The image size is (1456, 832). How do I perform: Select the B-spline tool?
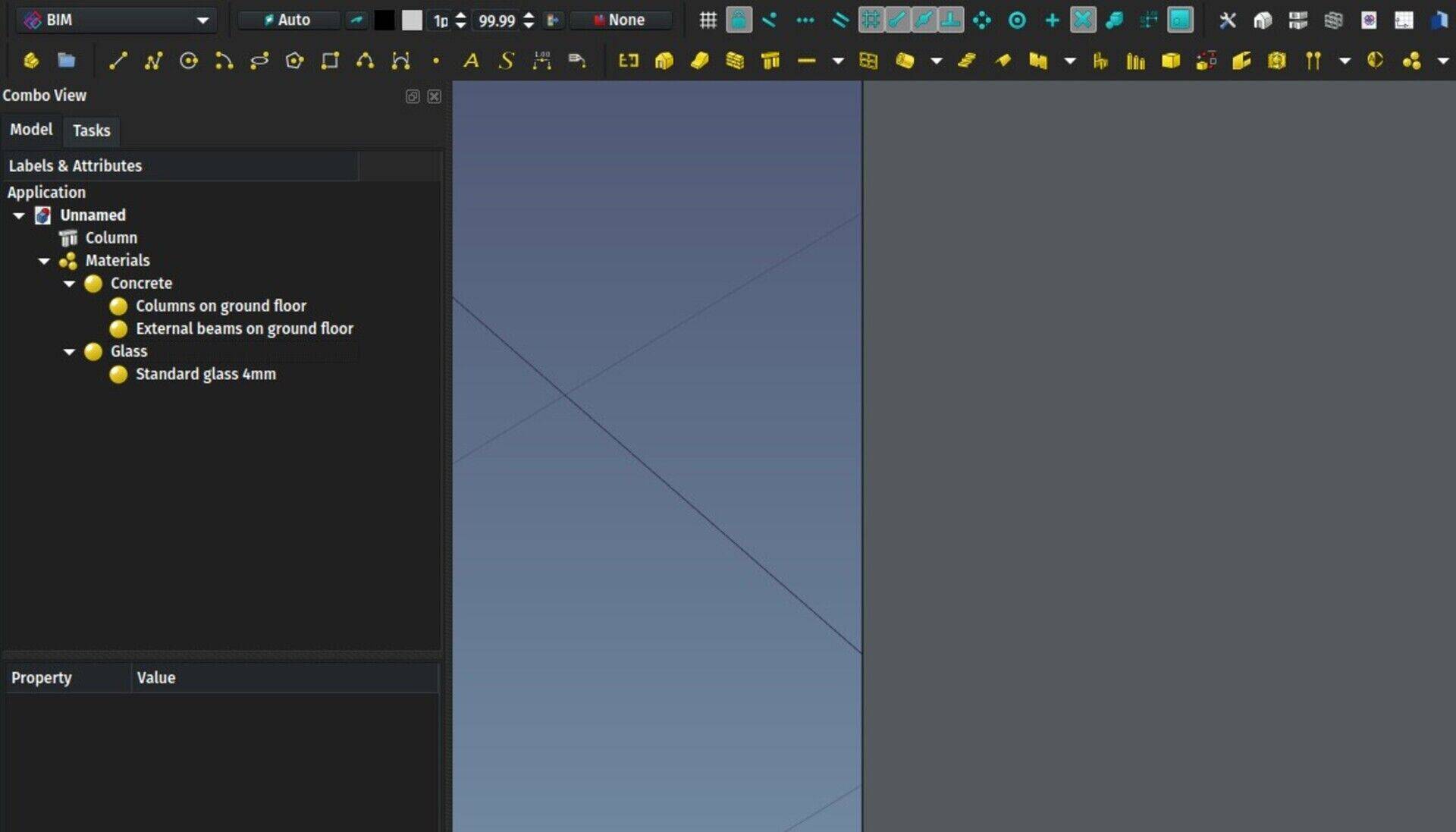365,61
